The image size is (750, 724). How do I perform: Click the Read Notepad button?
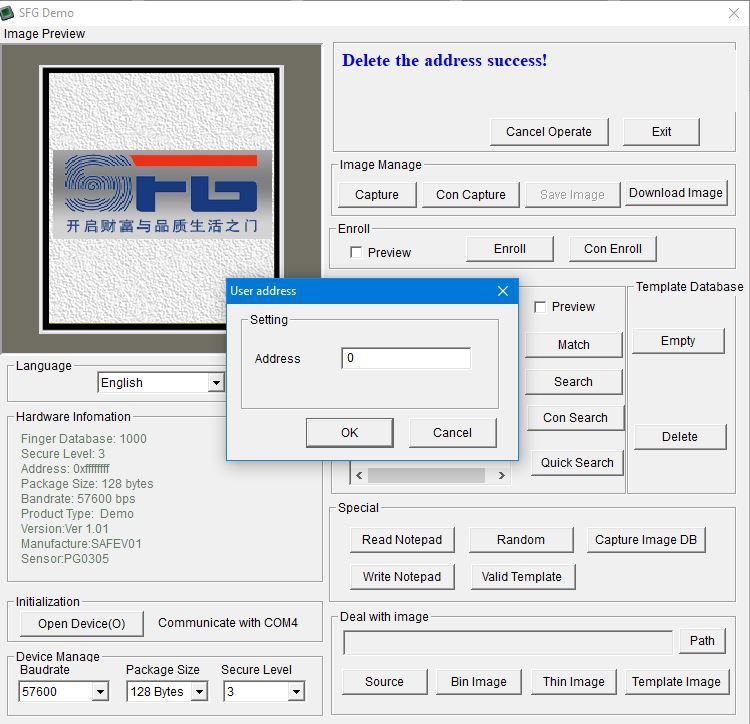tap(402, 540)
